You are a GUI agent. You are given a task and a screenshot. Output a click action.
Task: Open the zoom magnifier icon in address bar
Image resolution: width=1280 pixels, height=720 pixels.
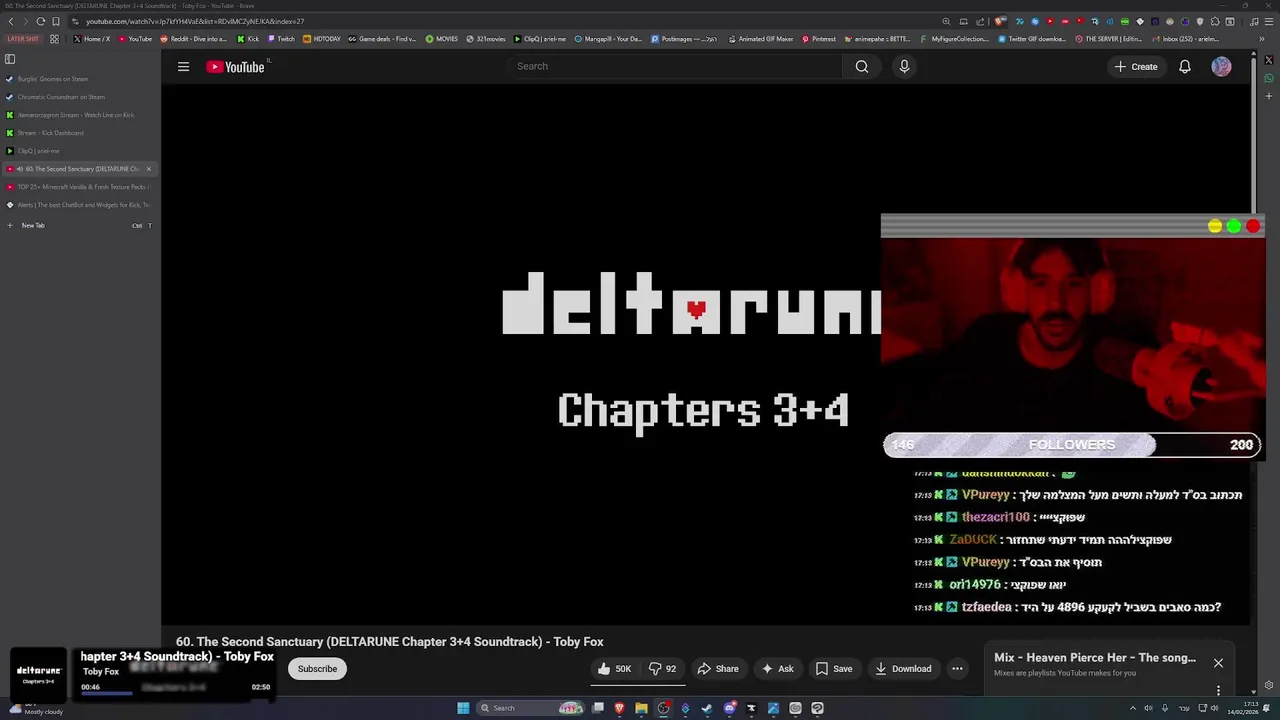pos(946,21)
